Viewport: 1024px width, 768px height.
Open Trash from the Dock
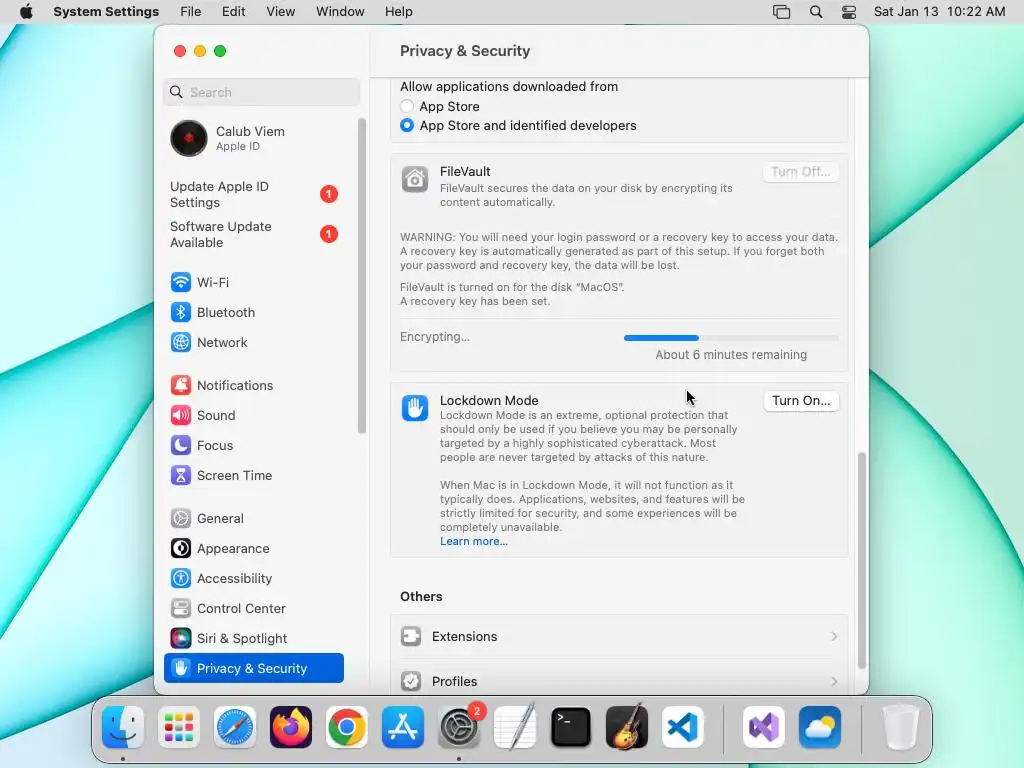tap(901, 727)
